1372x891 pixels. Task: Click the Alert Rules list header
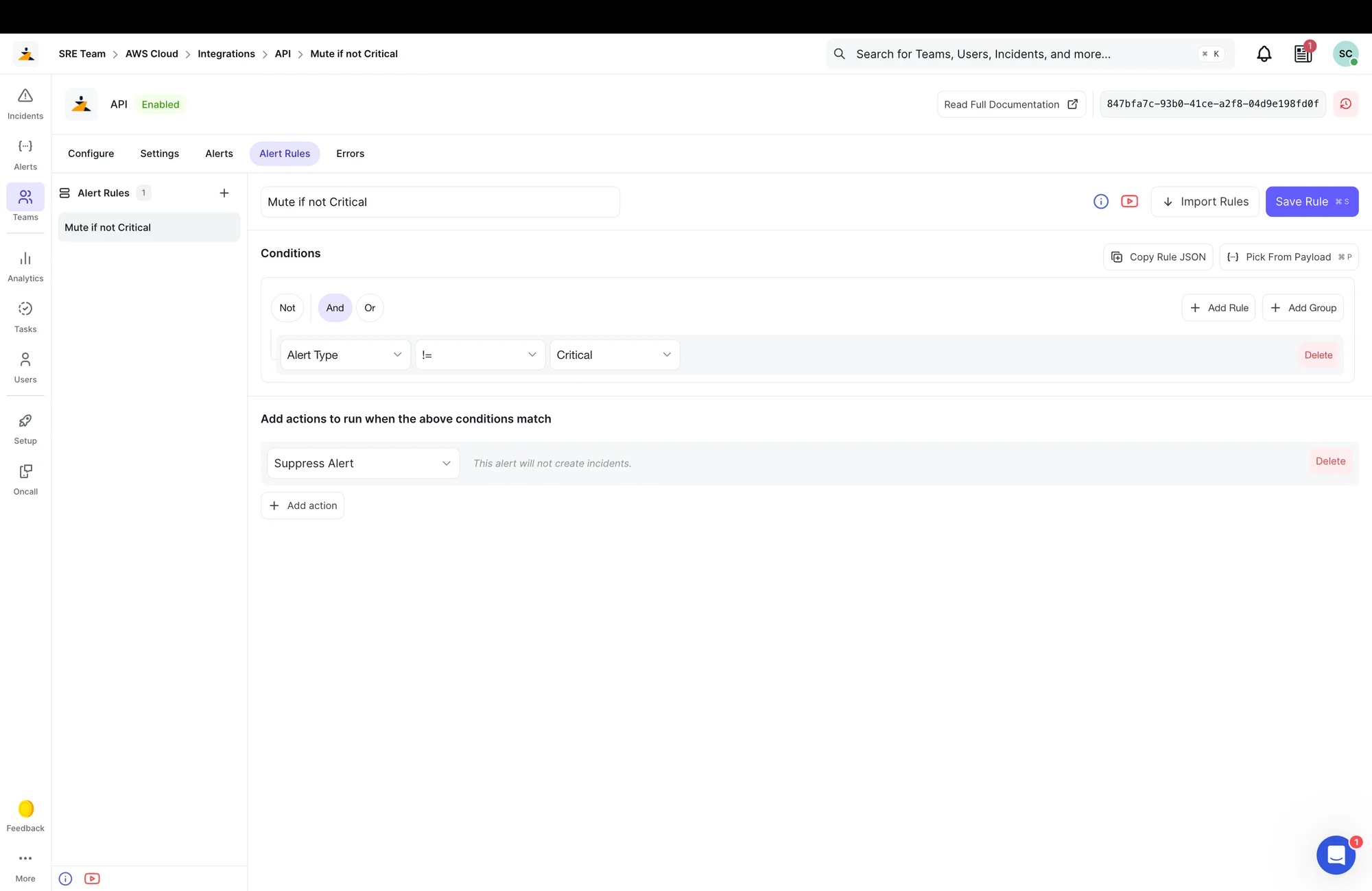click(x=104, y=193)
